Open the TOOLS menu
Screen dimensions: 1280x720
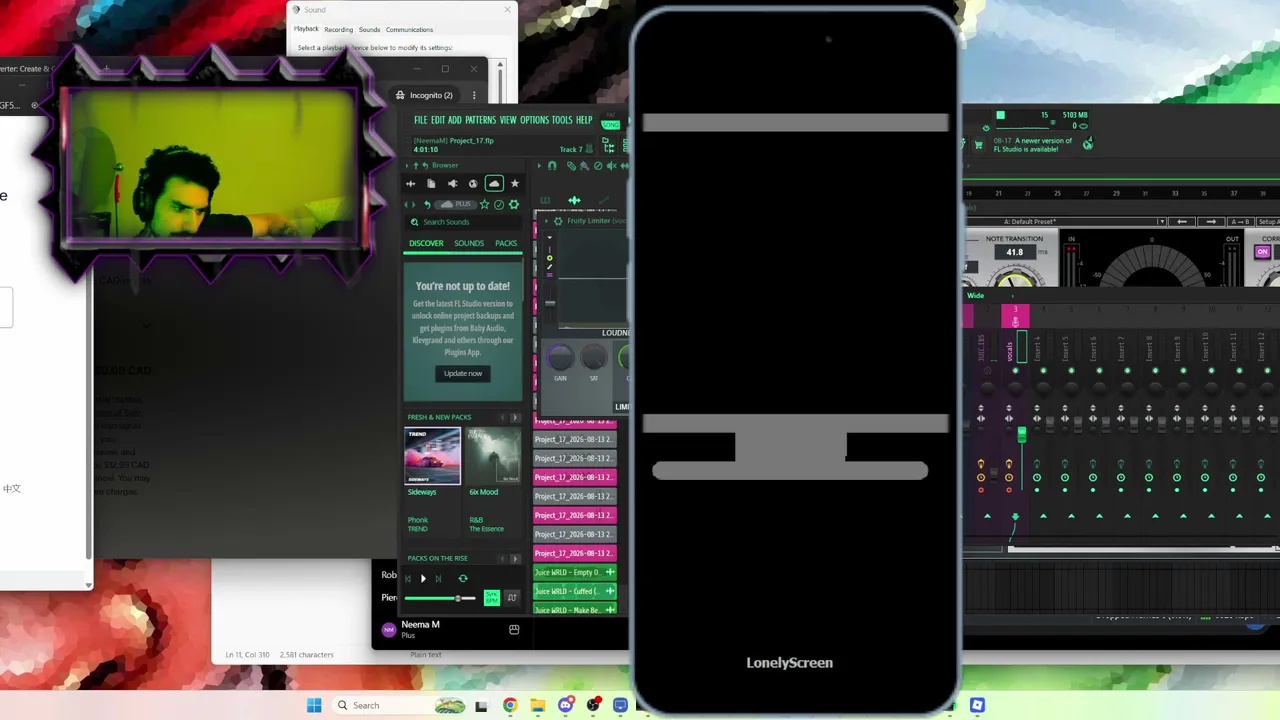pos(562,120)
